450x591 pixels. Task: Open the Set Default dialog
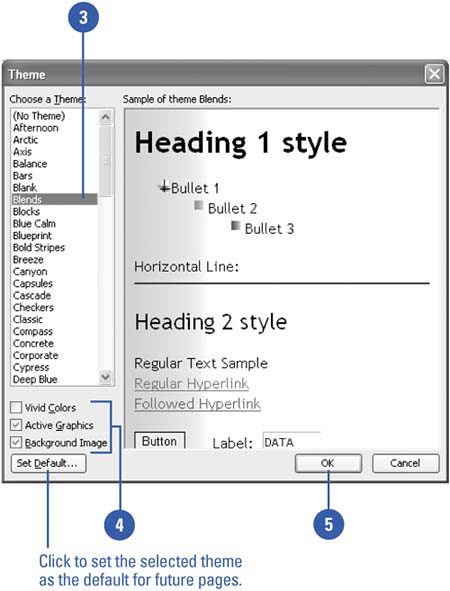(48, 463)
